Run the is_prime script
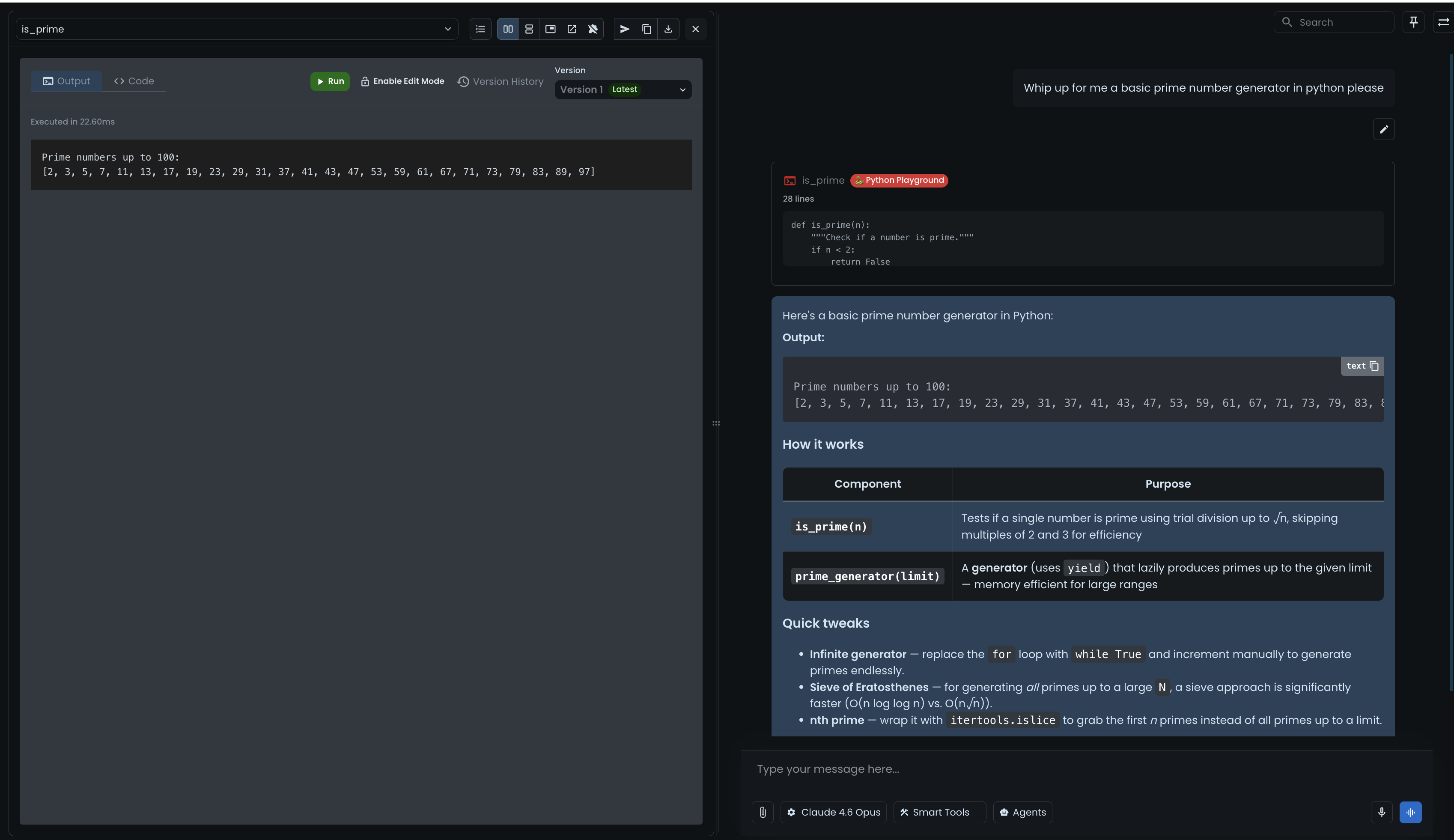This screenshot has height=840, width=1454. [x=330, y=81]
